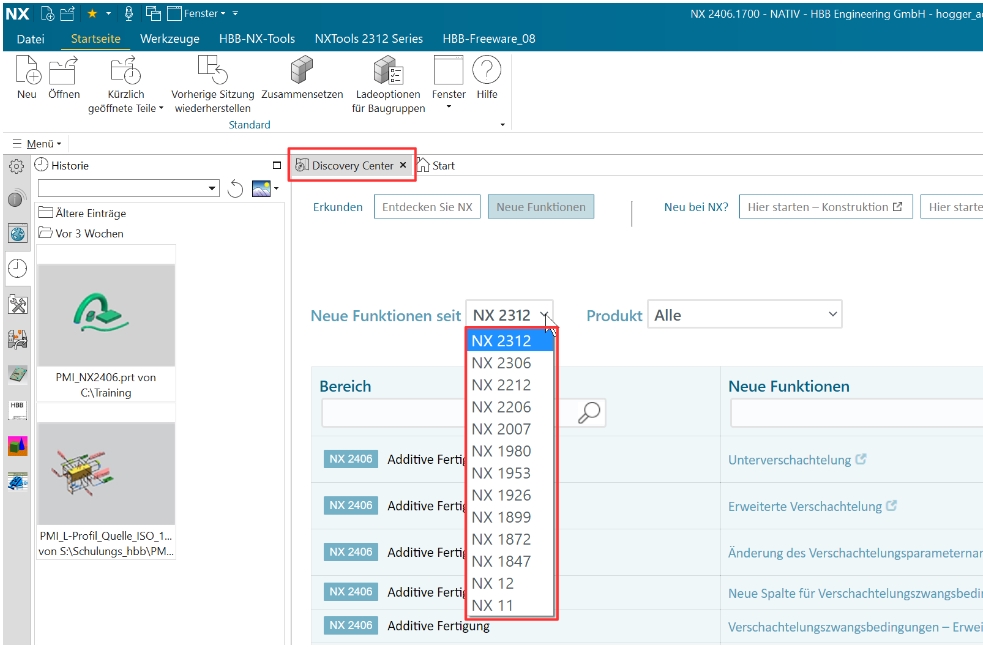Open PMI_L-Profil_Quelle_ISO thumbnail

[x=106, y=473]
